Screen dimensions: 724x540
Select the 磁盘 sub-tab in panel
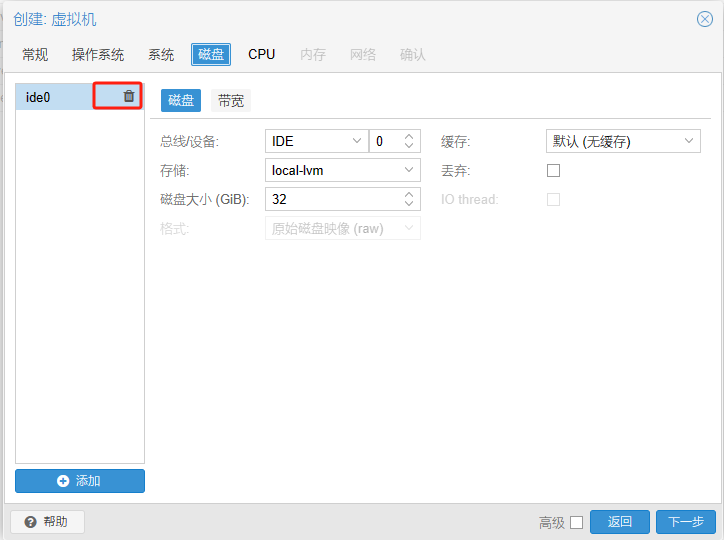point(181,101)
